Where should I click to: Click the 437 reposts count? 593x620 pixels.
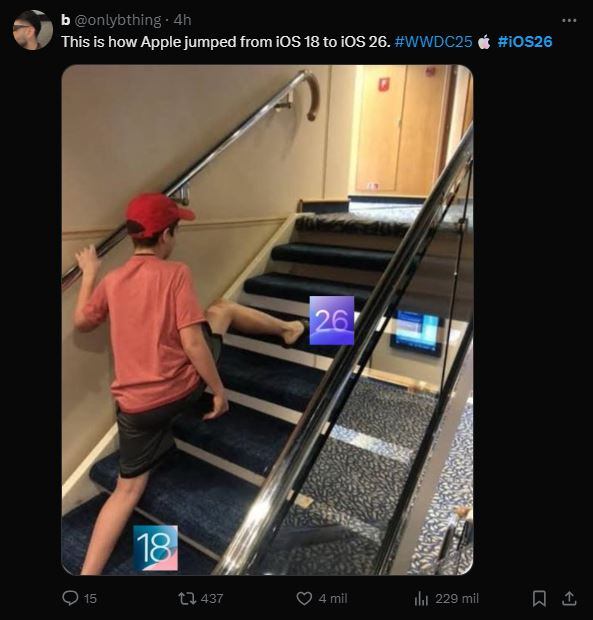212,599
